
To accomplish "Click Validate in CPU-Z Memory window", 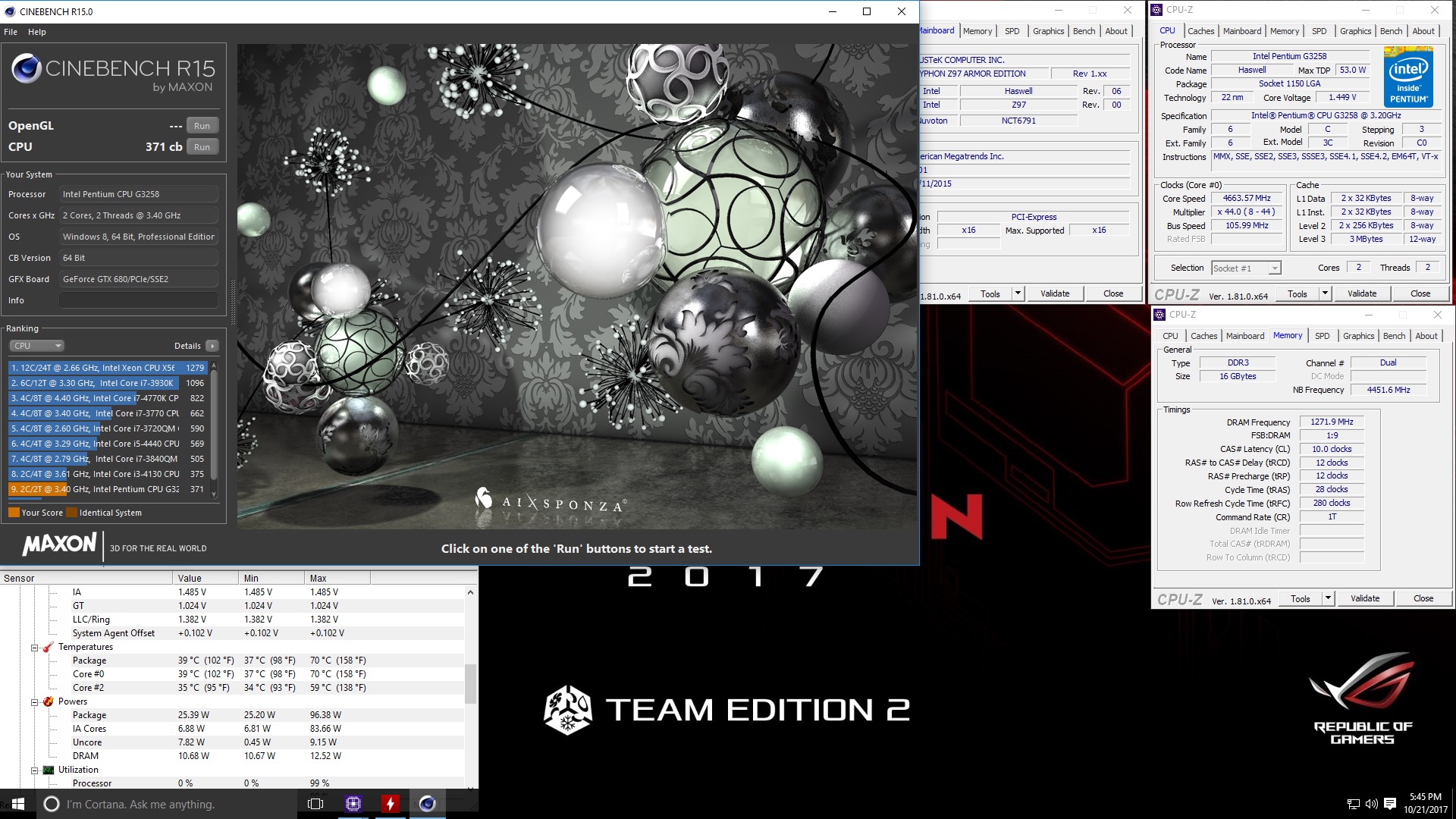I will (x=1365, y=598).
